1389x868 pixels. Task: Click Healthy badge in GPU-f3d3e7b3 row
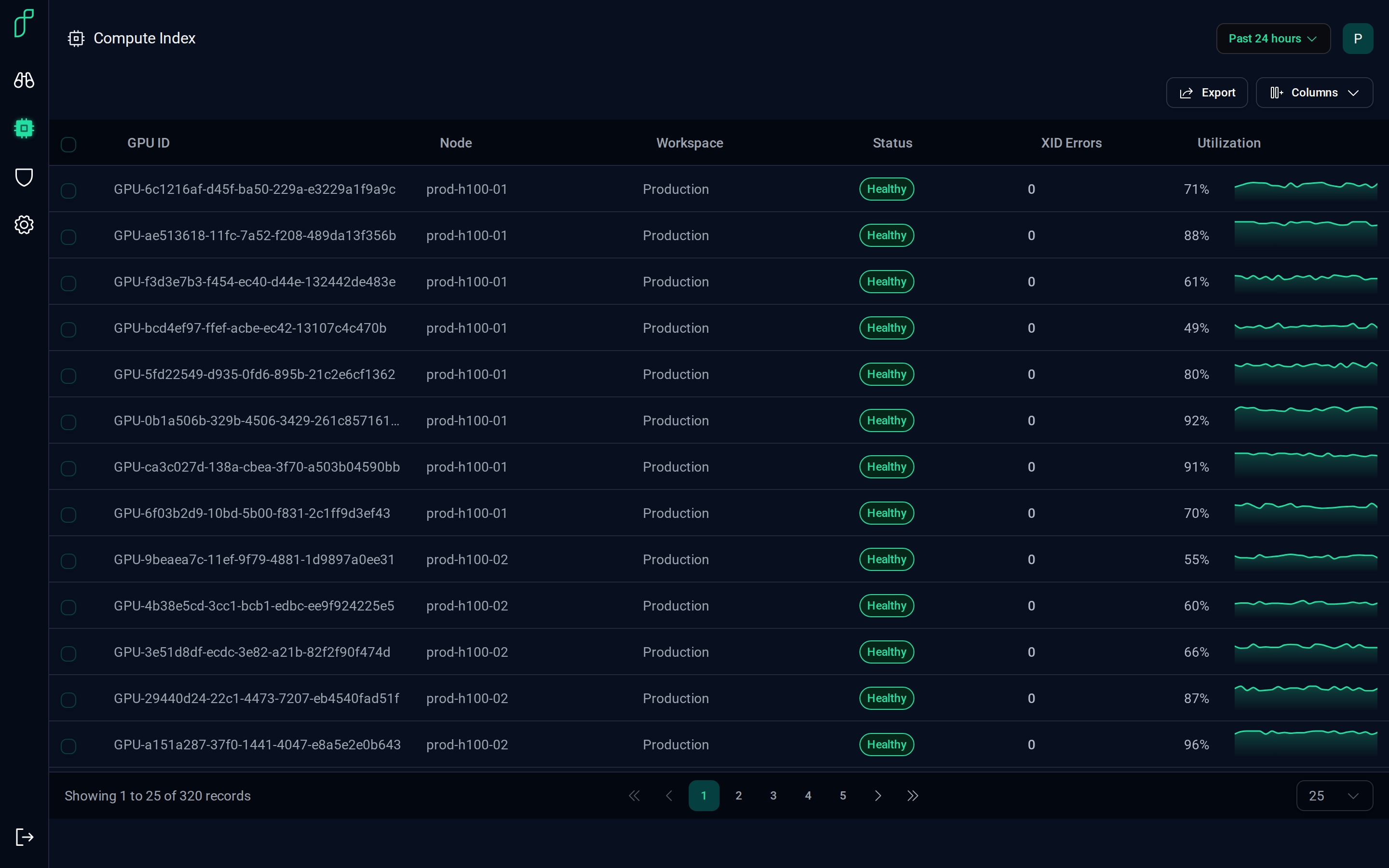[x=886, y=282]
